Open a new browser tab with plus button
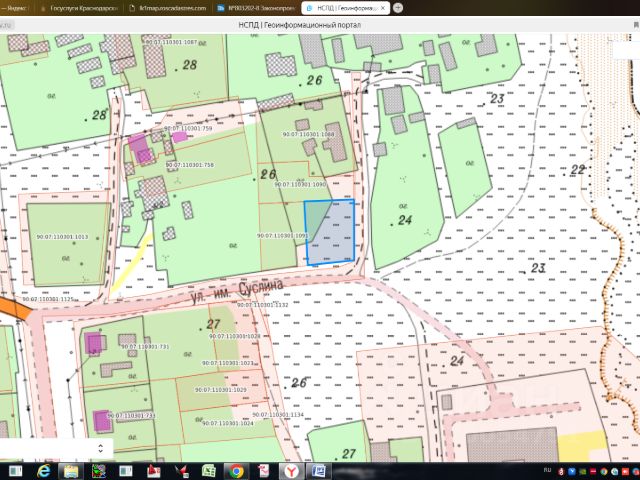This screenshot has height=480, width=640. pos(398,8)
